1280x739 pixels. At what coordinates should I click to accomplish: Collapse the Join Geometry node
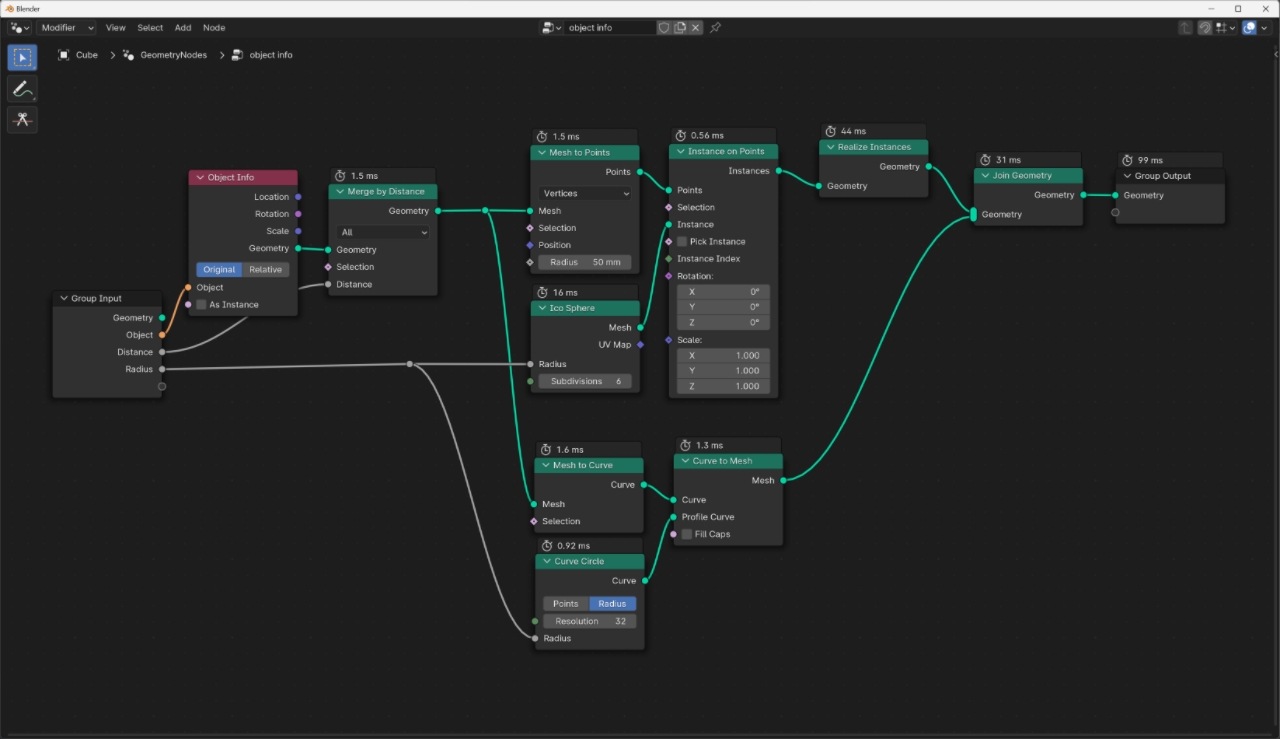tap(985, 175)
